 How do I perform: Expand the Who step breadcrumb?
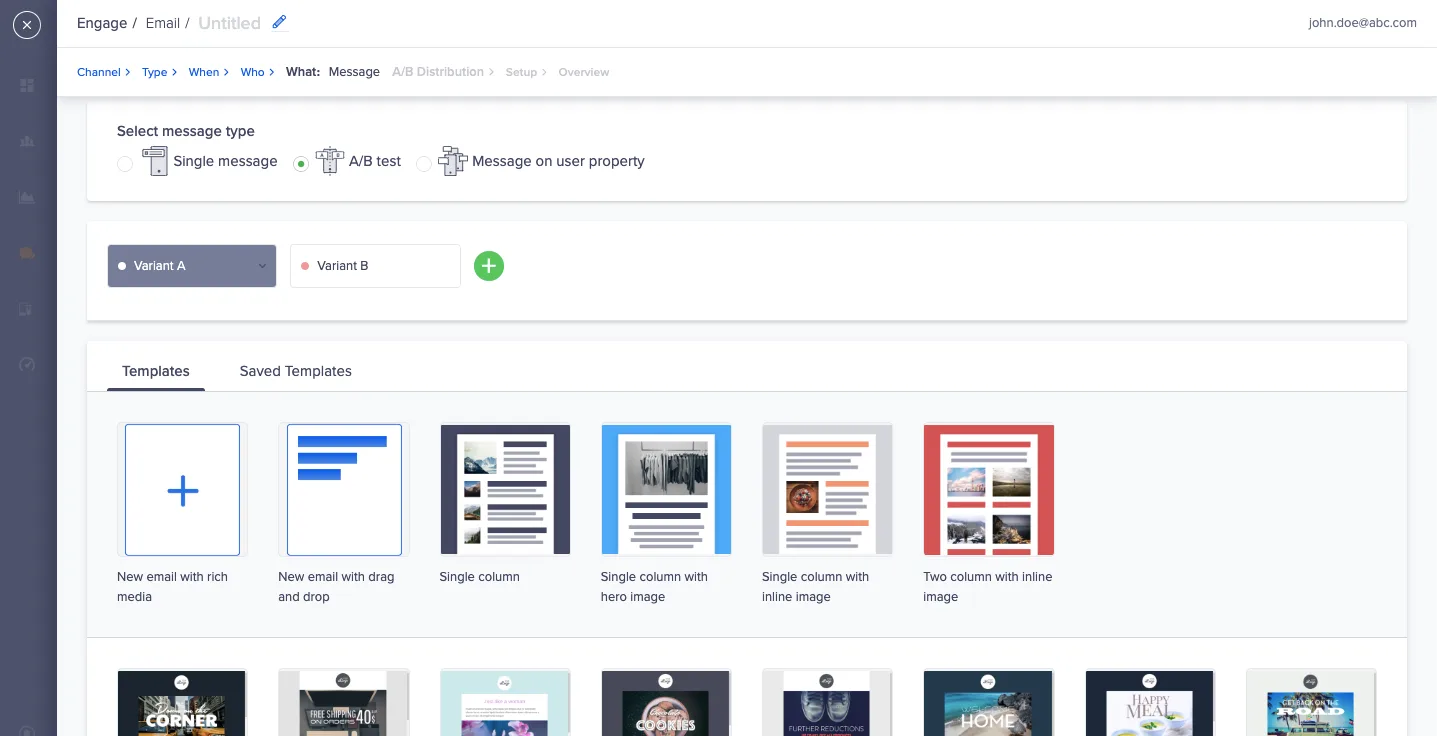(x=252, y=71)
